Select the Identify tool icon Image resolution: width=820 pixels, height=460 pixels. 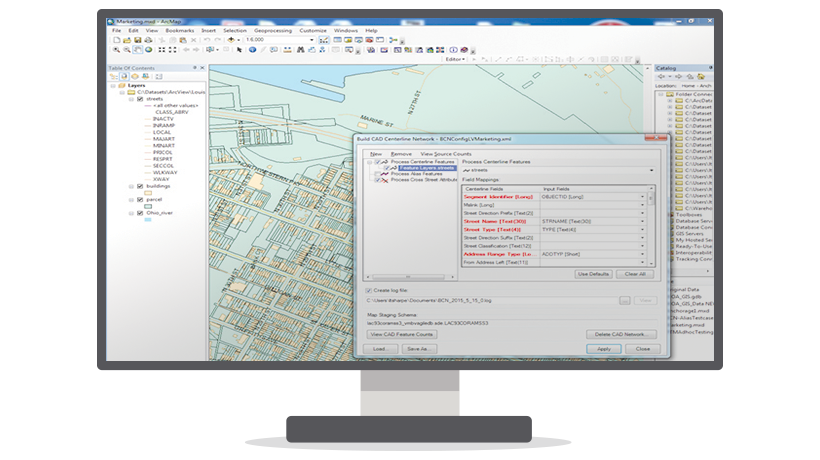tap(253, 50)
